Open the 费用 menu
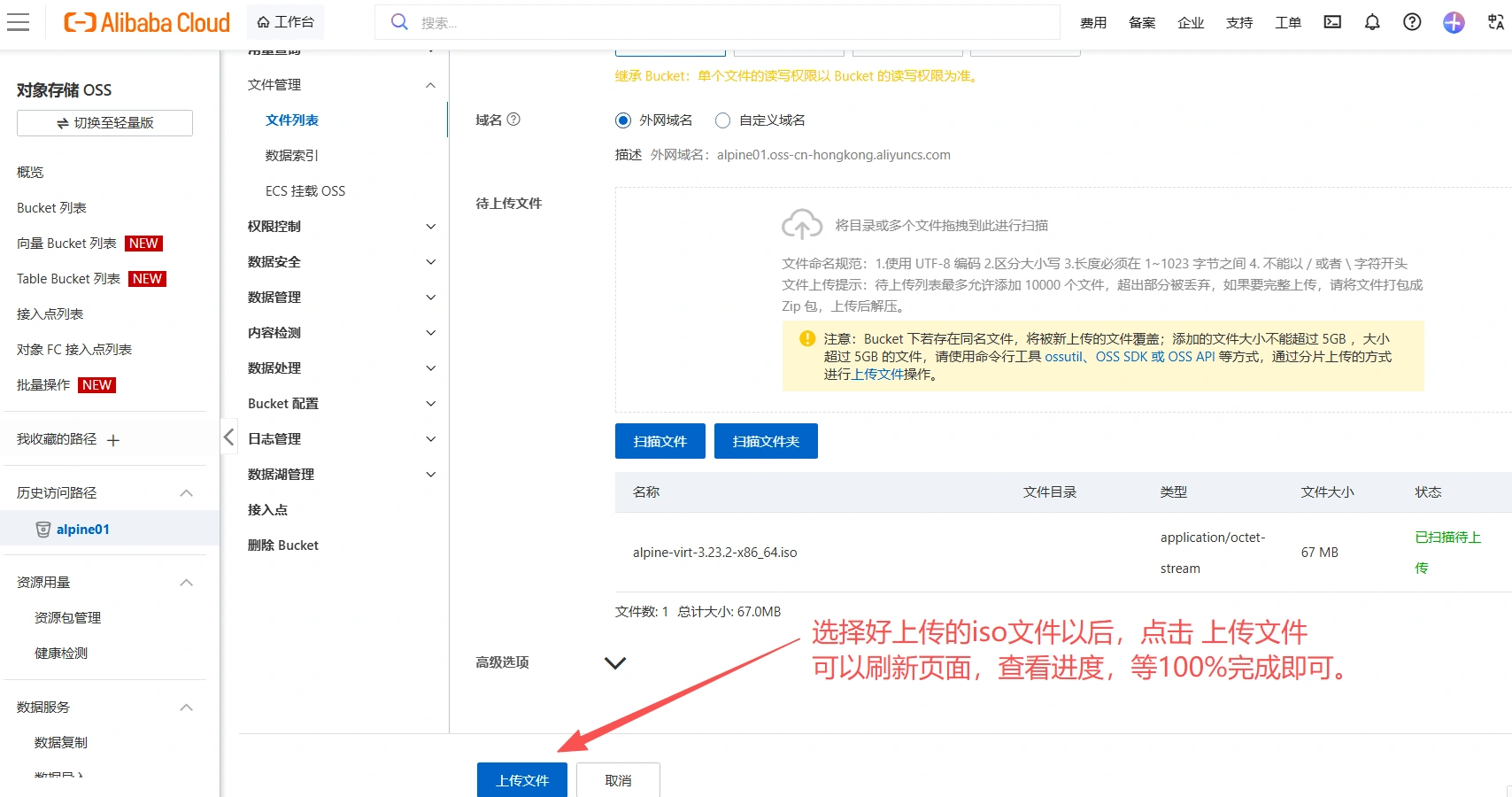This screenshot has width=1512, height=797. (x=1093, y=22)
